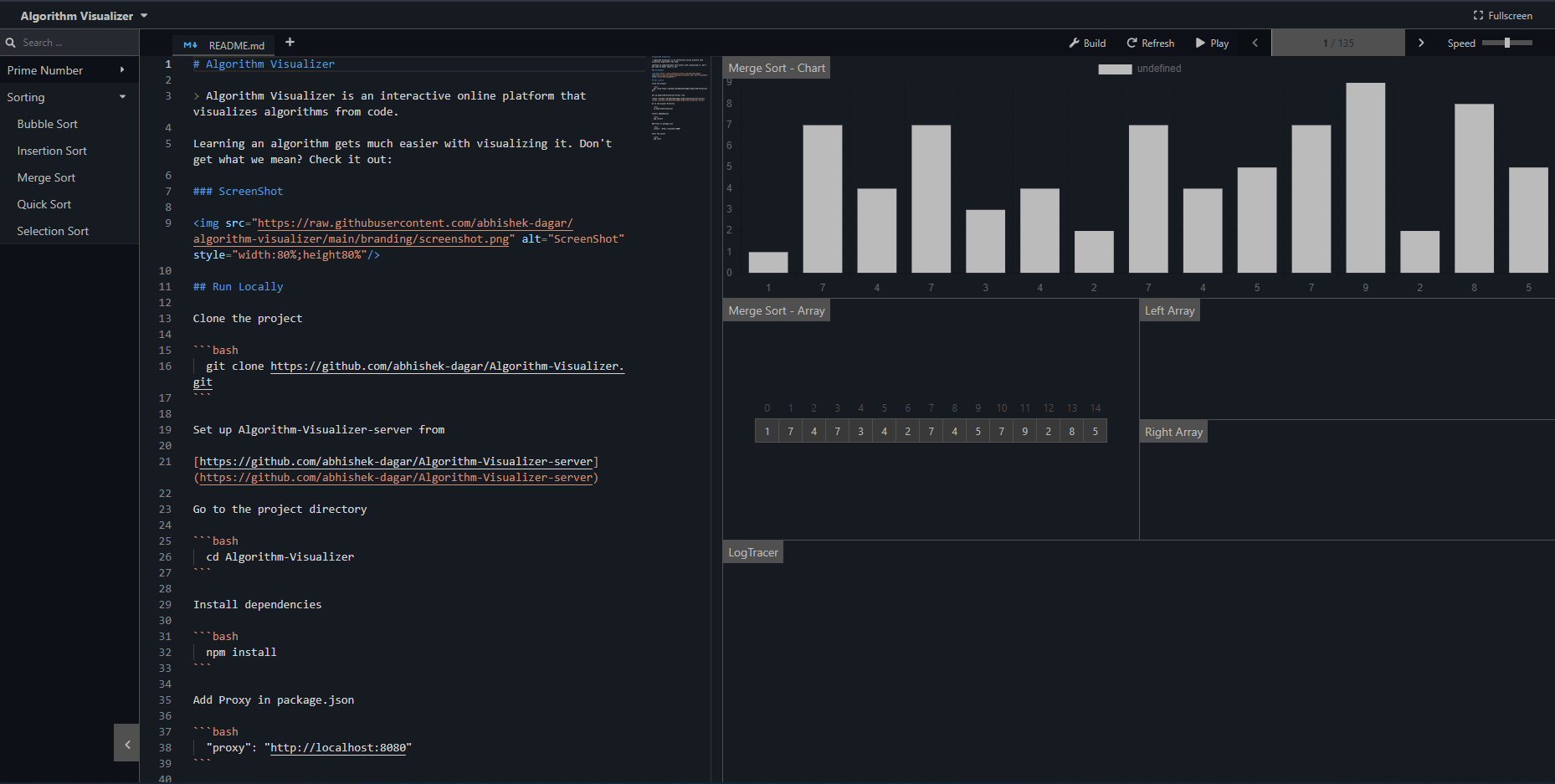1555x784 pixels.
Task: Click the Play button label
Action: coord(1219,44)
